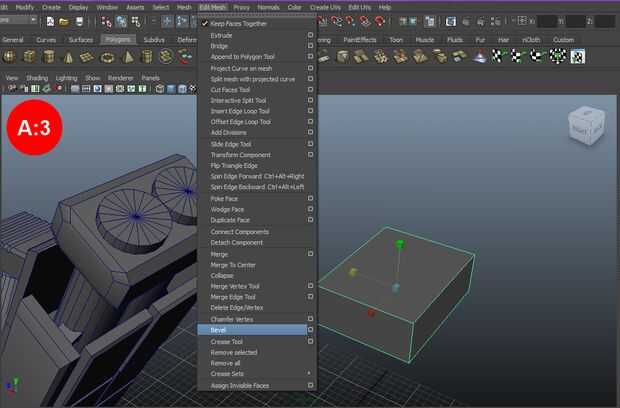Image resolution: width=620 pixels, height=408 pixels.
Task: Click the red X-axis manipulator handle
Action: click(x=371, y=312)
